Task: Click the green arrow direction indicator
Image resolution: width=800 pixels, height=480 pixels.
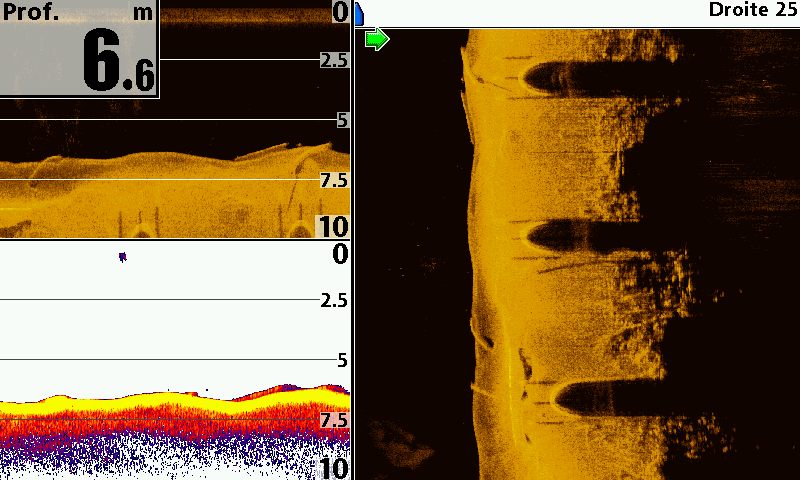Action: pos(377,39)
